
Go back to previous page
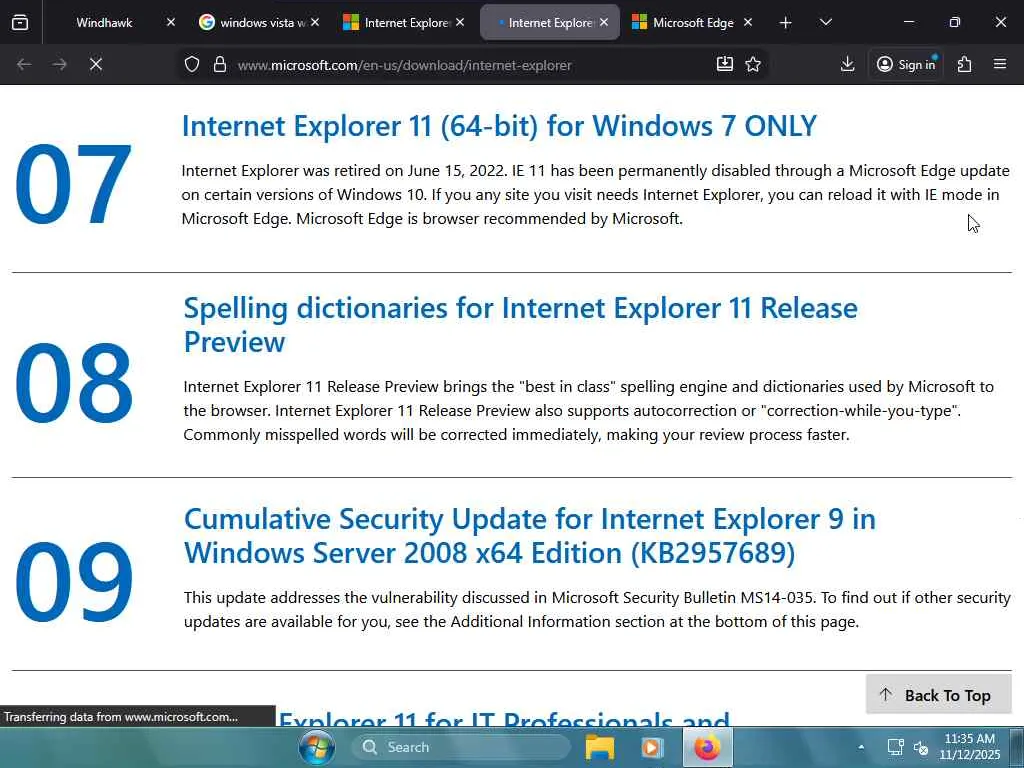[x=24, y=64]
